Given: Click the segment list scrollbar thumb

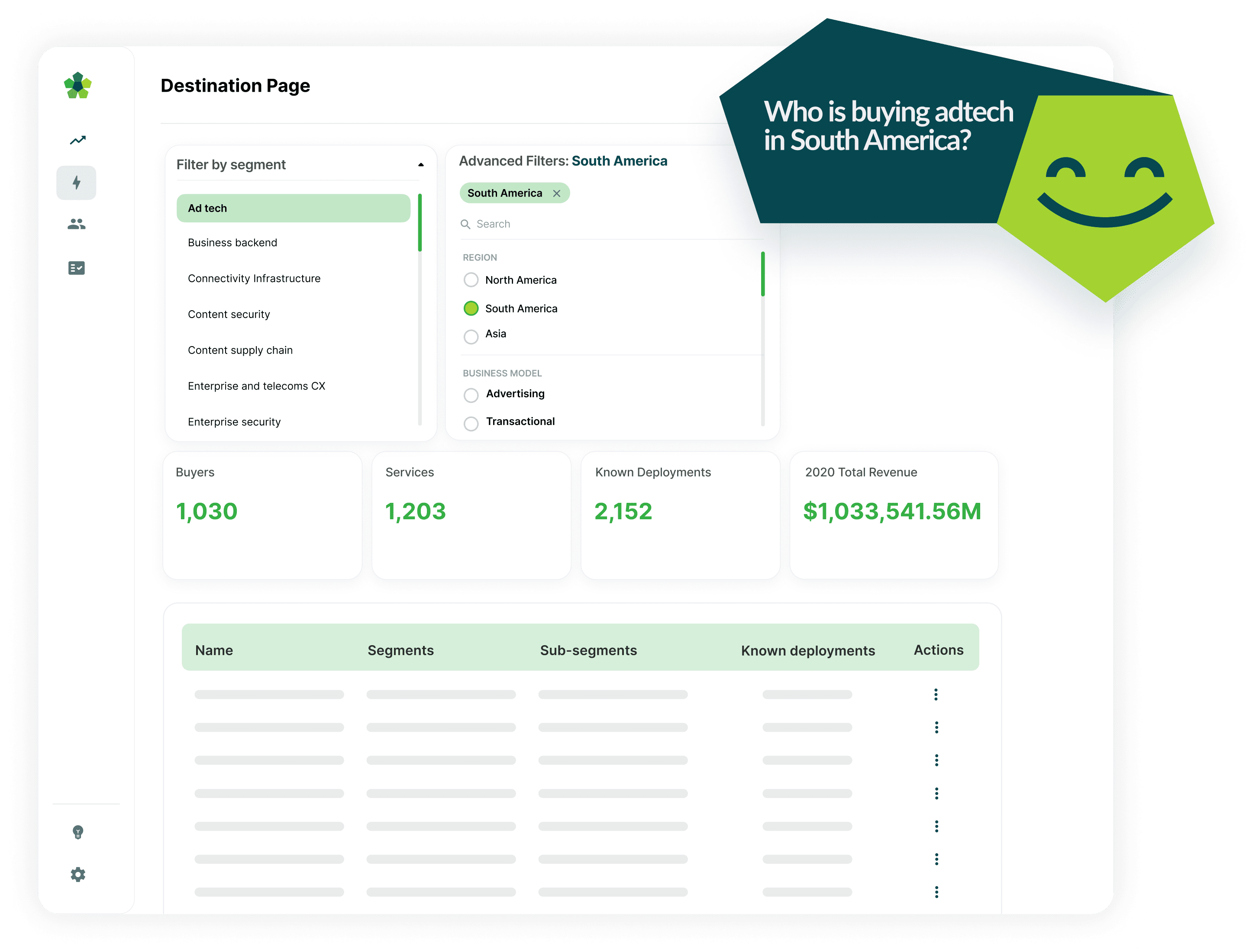Looking at the screenshot, I should [x=420, y=222].
